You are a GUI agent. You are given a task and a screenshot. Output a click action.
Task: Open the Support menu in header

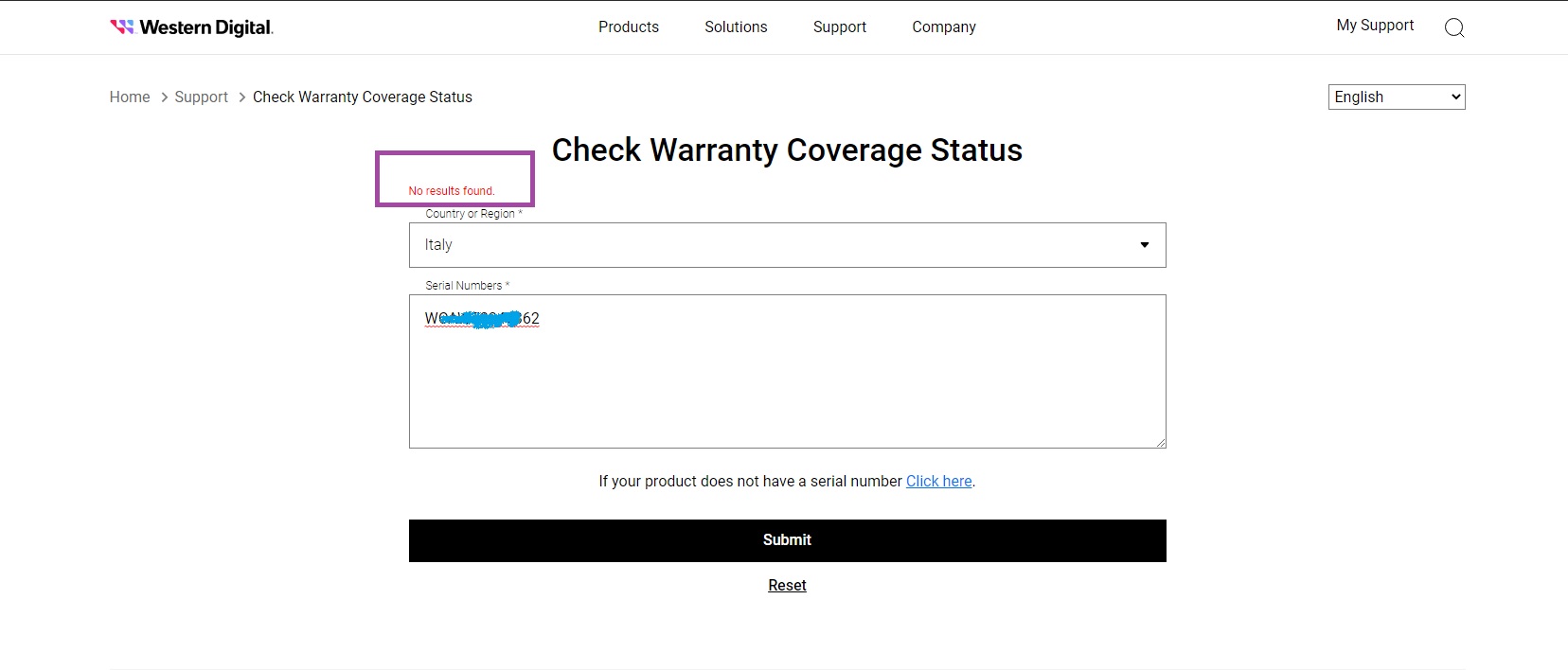(840, 27)
